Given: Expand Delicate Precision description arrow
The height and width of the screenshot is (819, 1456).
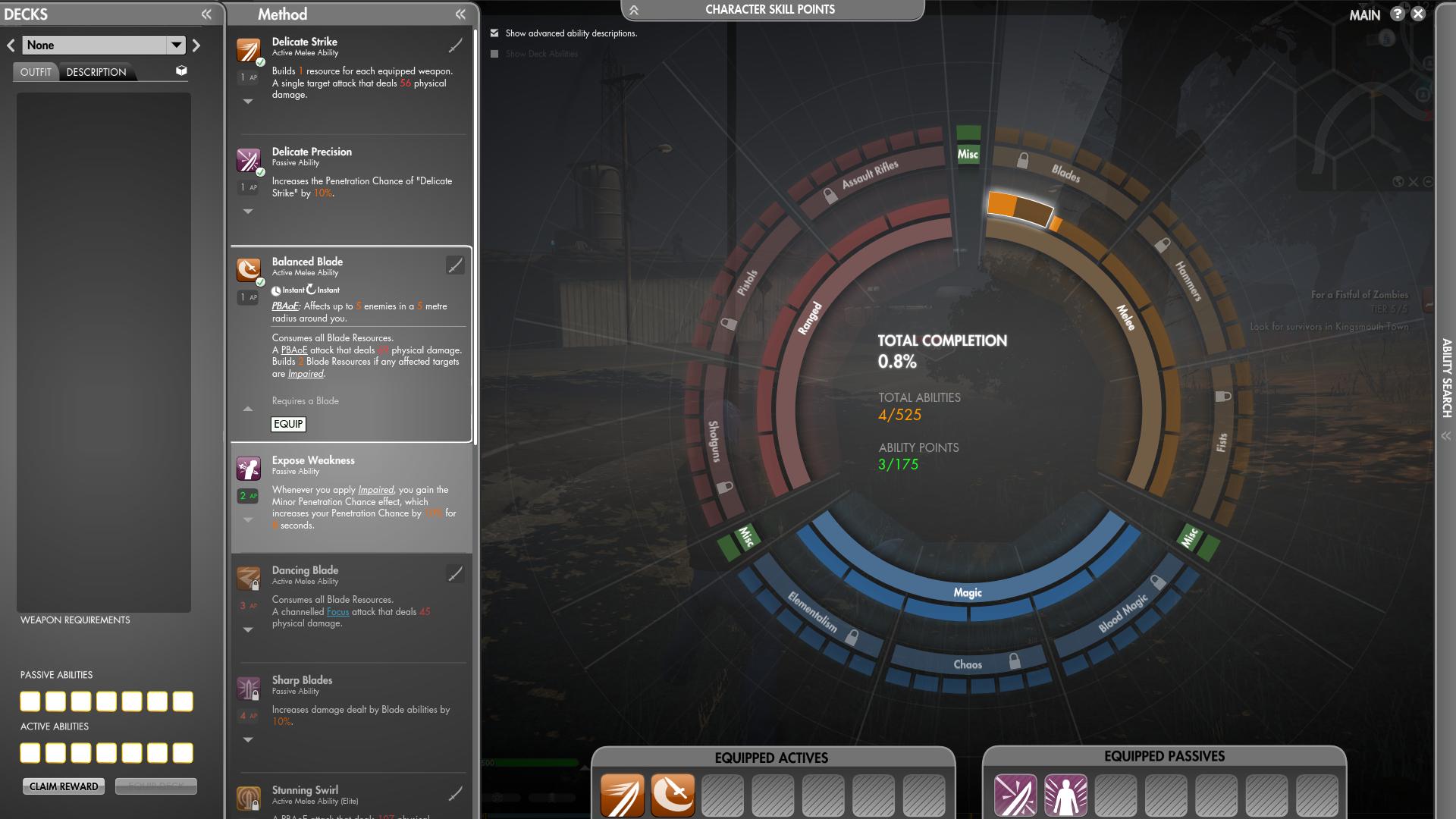Looking at the screenshot, I should pos(248,212).
